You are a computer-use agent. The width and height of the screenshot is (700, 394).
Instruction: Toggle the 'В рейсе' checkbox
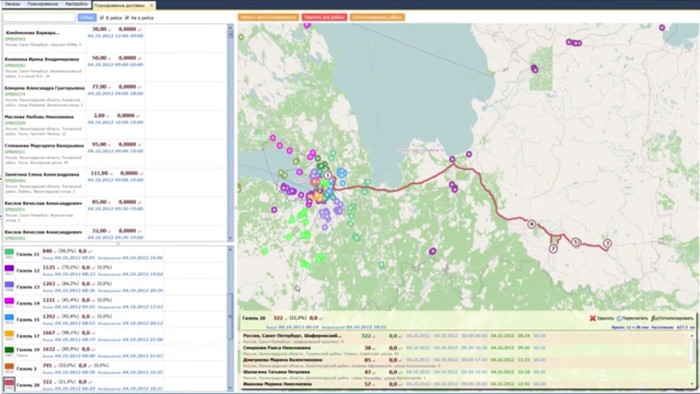(102, 18)
